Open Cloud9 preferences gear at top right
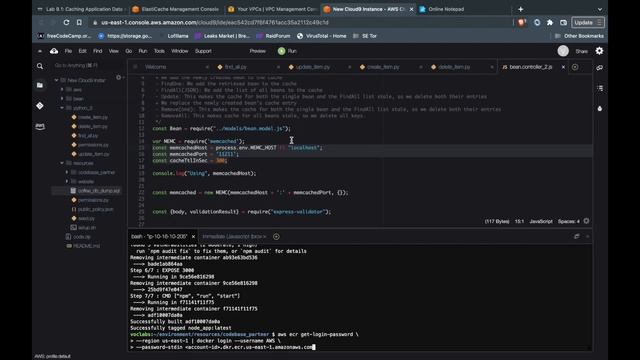640x360 pixels. [599, 51]
